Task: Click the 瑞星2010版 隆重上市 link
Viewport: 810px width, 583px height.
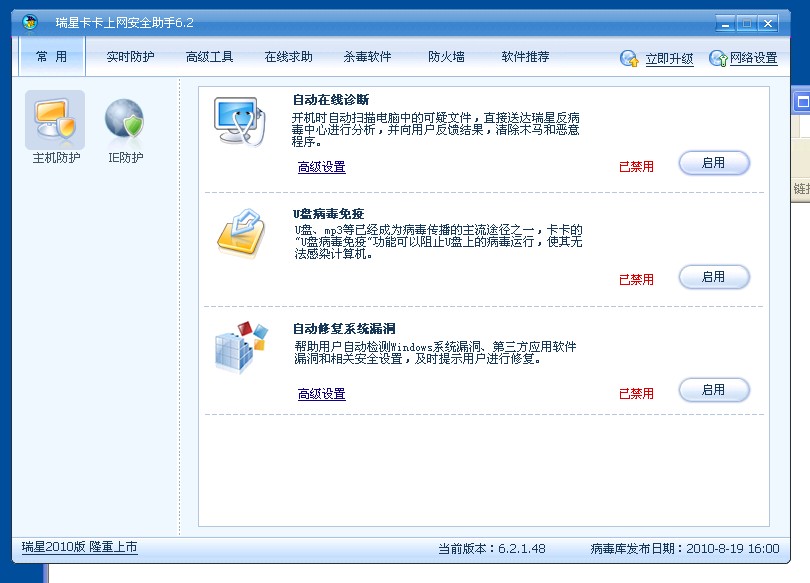Action: tap(80, 547)
